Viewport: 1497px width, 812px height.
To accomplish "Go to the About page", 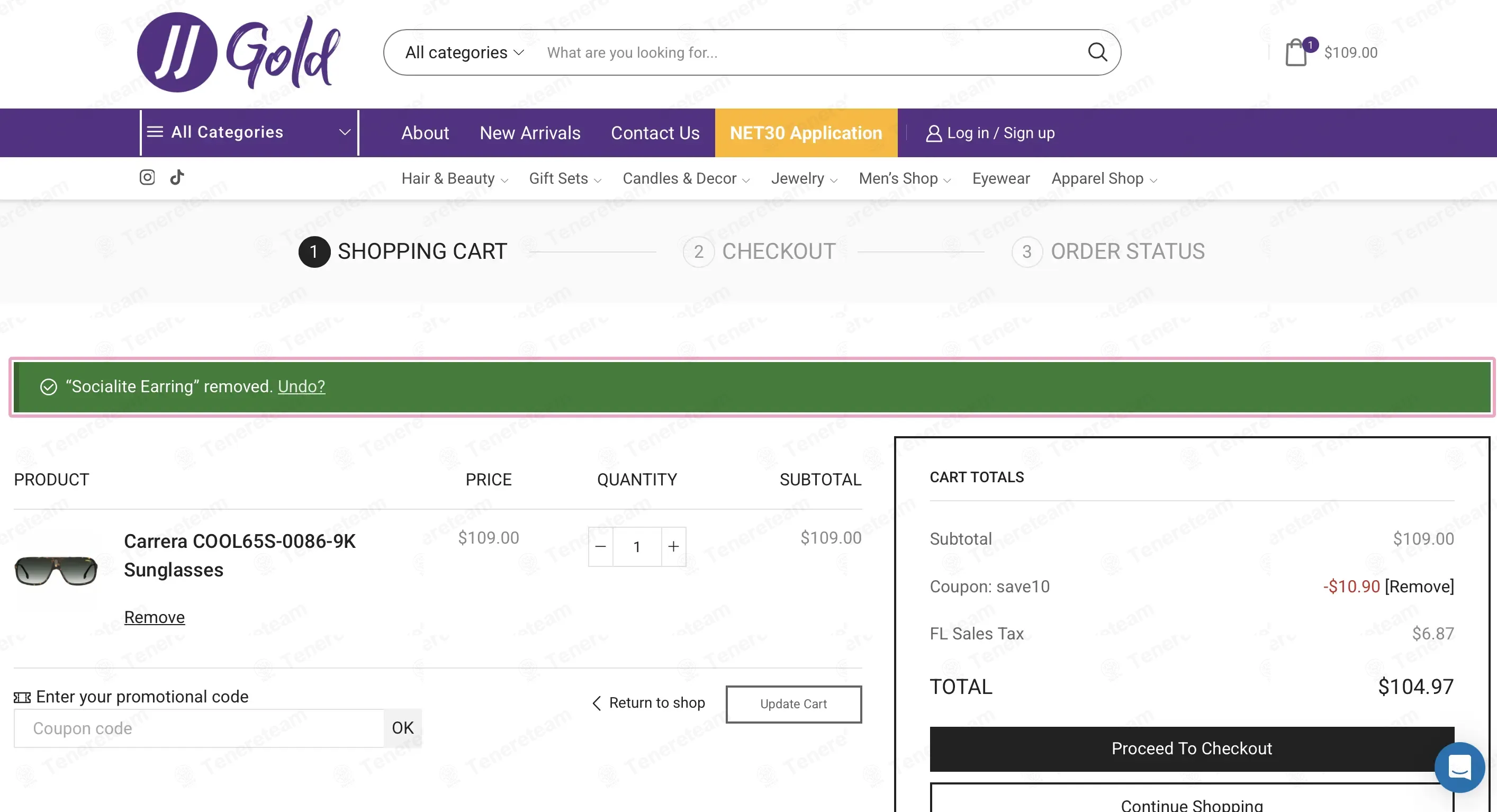I will pos(425,133).
